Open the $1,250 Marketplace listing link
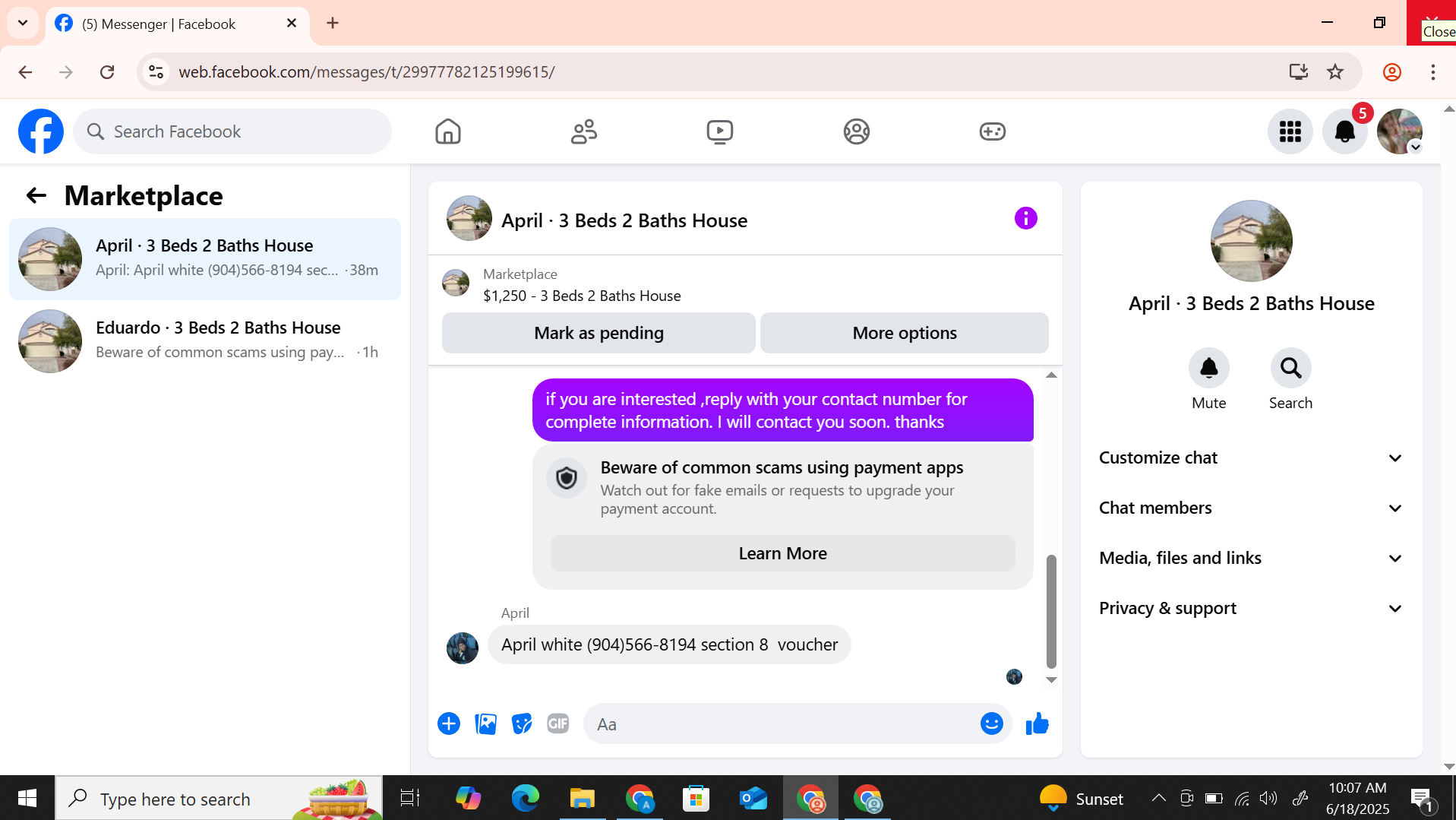 582,296
